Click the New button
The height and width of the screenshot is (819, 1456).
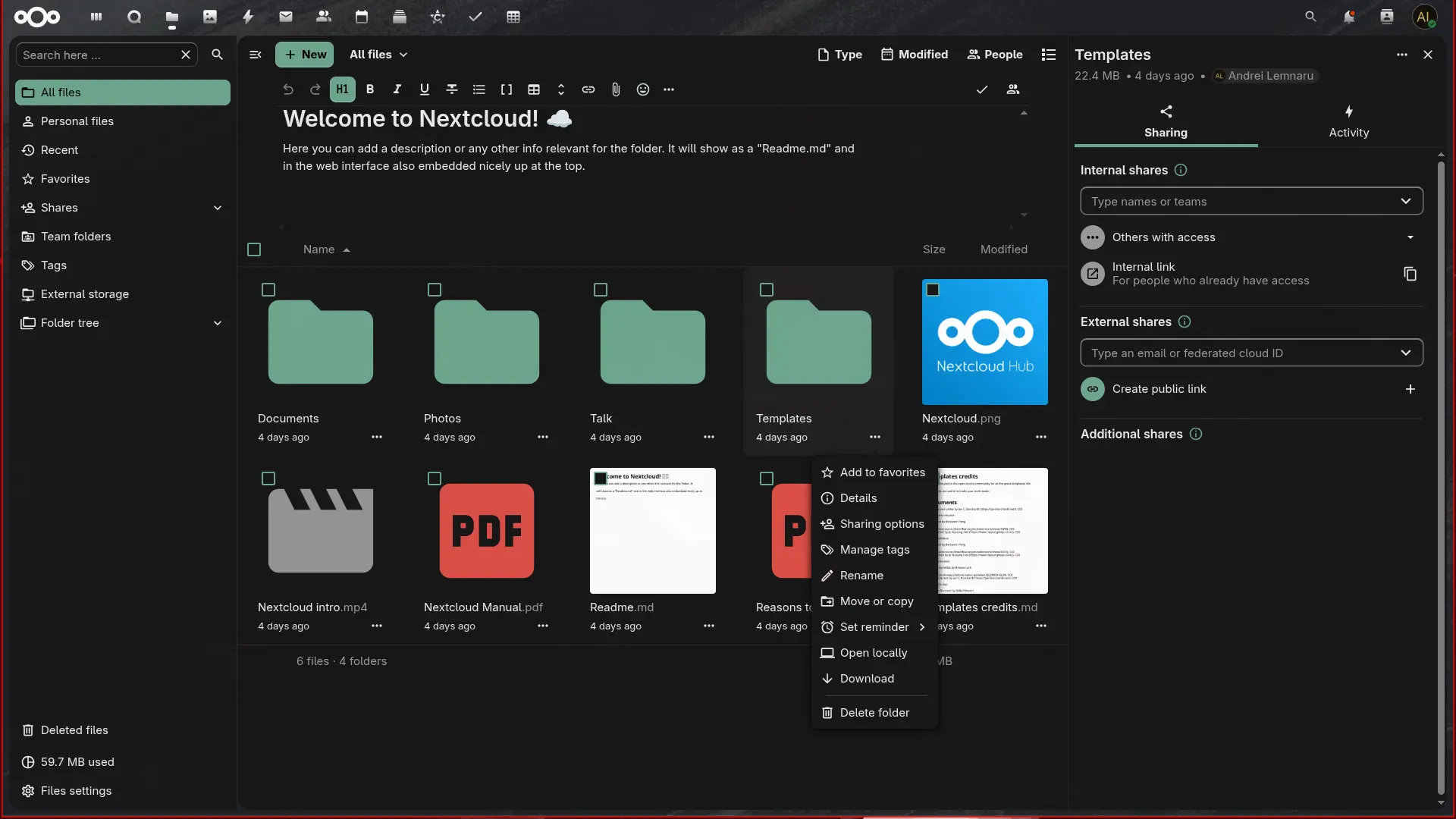tap(305, 55)
